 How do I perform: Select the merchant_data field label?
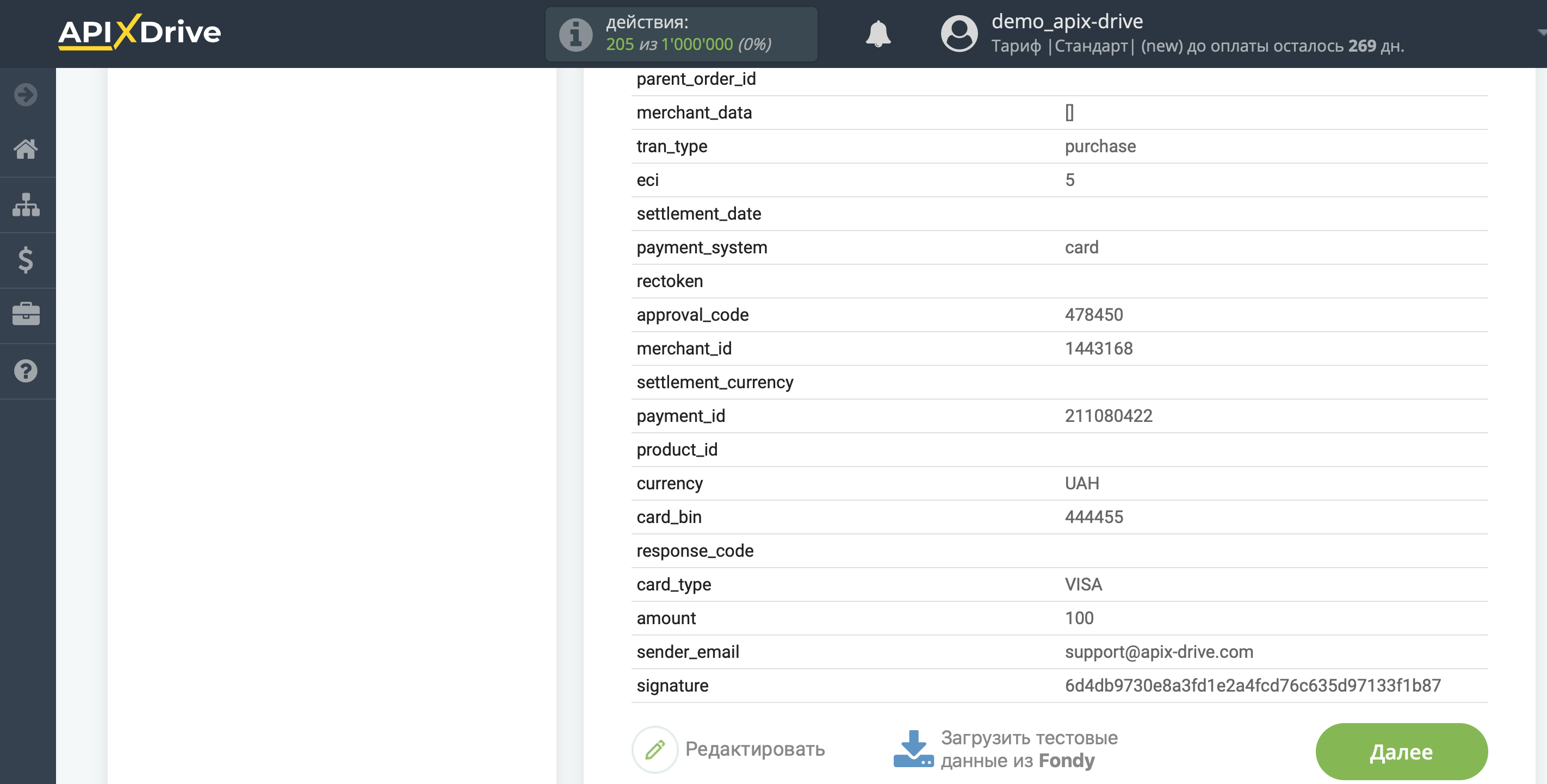[694, 113]
